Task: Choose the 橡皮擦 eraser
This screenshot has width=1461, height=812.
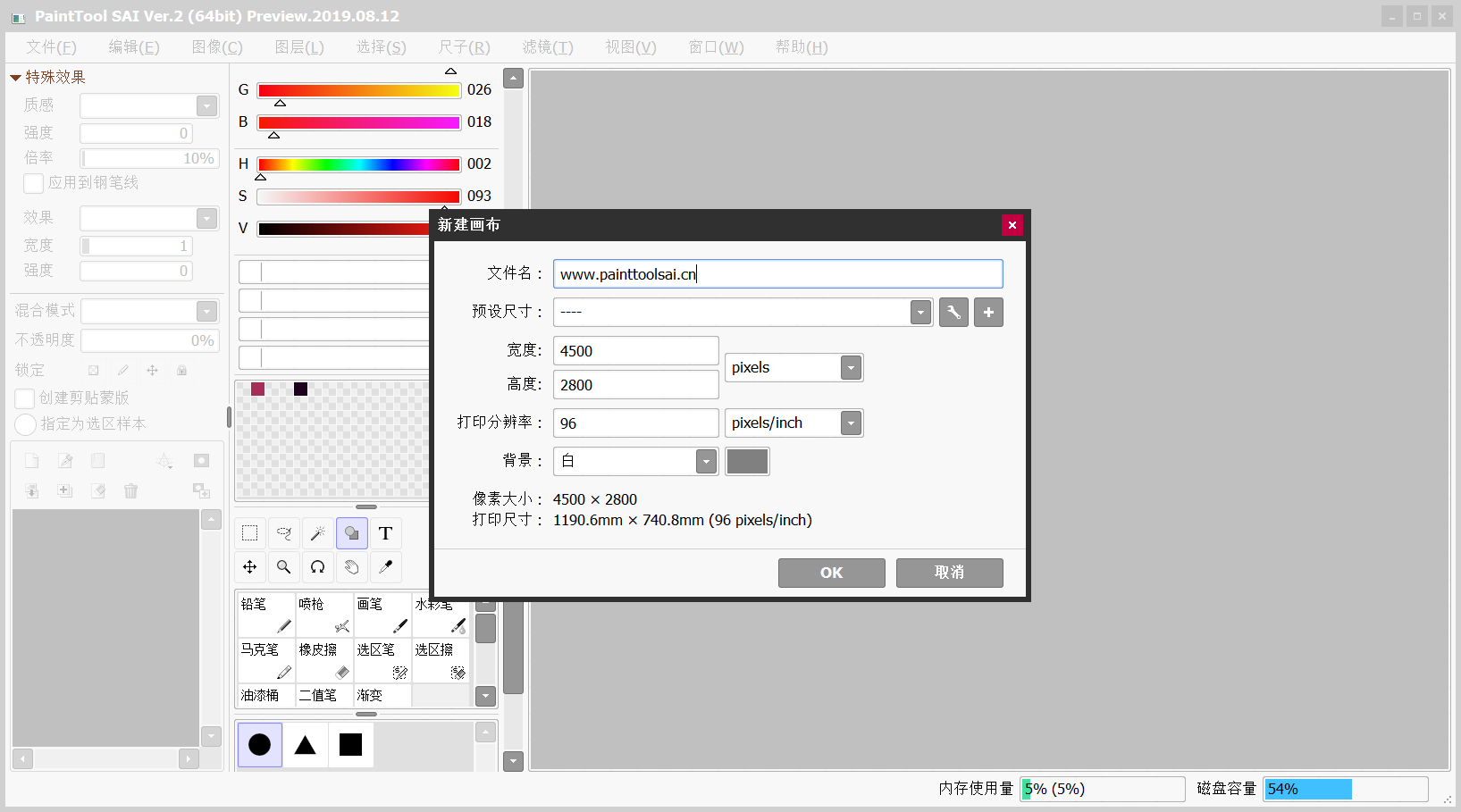Action: click(324, 660)
